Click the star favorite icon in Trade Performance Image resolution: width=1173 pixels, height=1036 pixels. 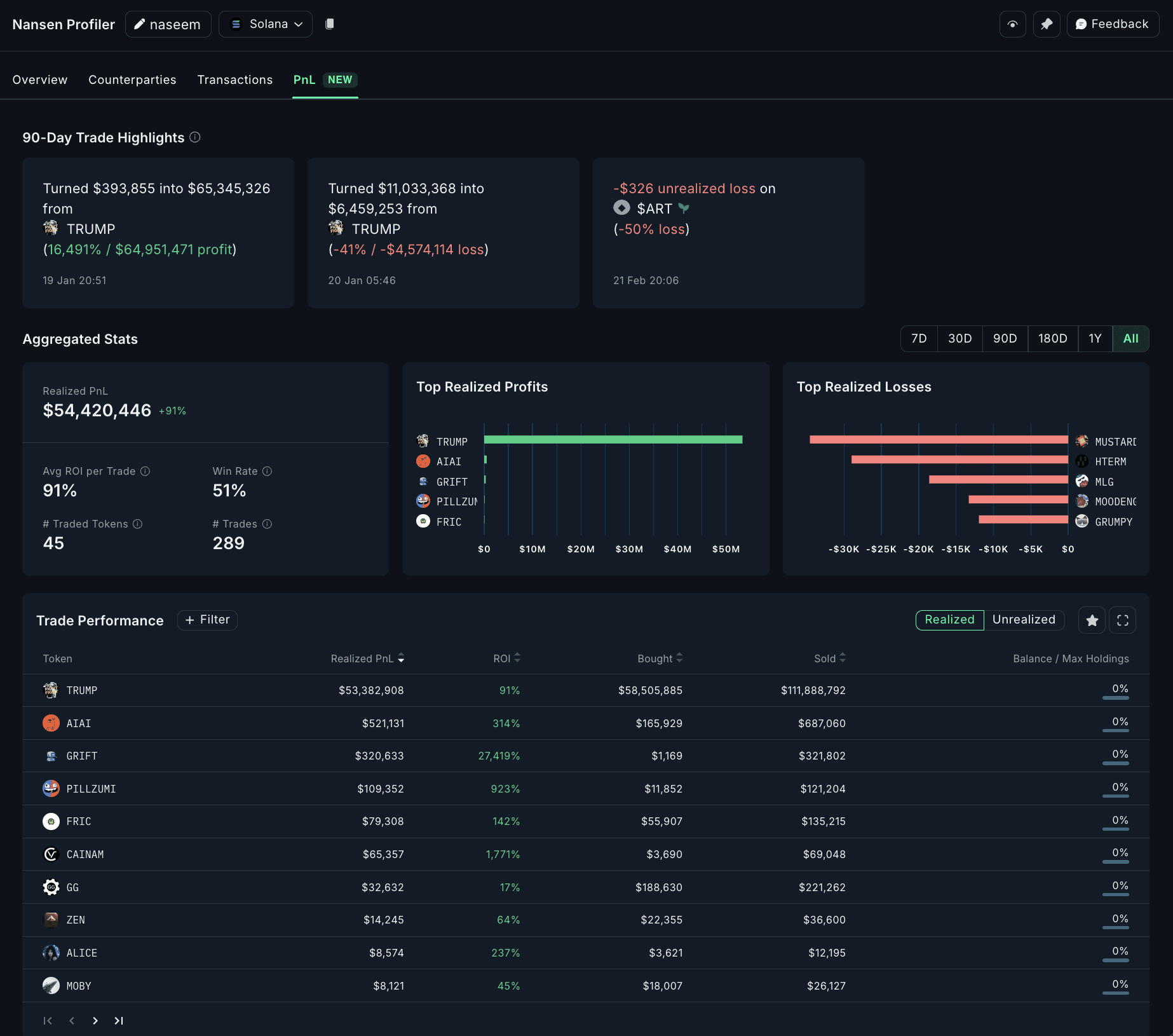point(1092,620)
